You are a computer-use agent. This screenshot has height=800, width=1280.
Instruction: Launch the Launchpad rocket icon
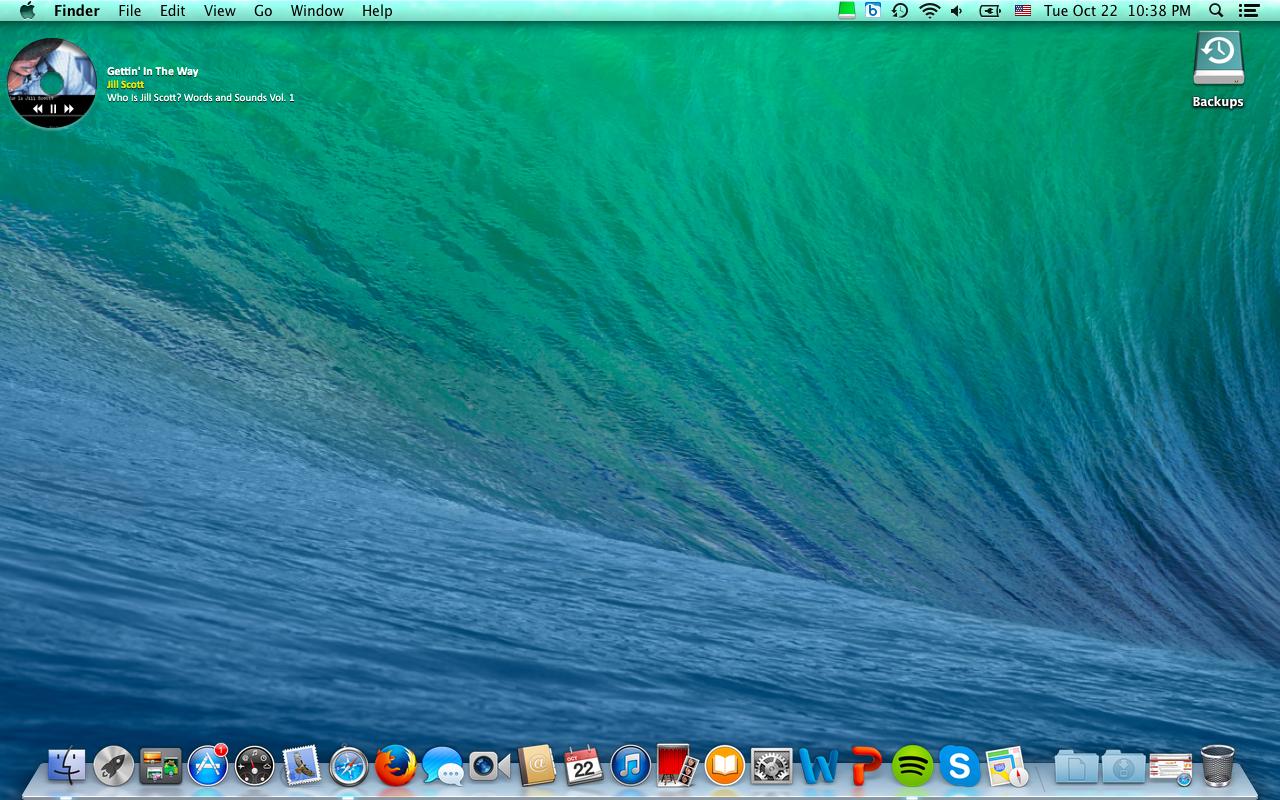click(114, 767)
